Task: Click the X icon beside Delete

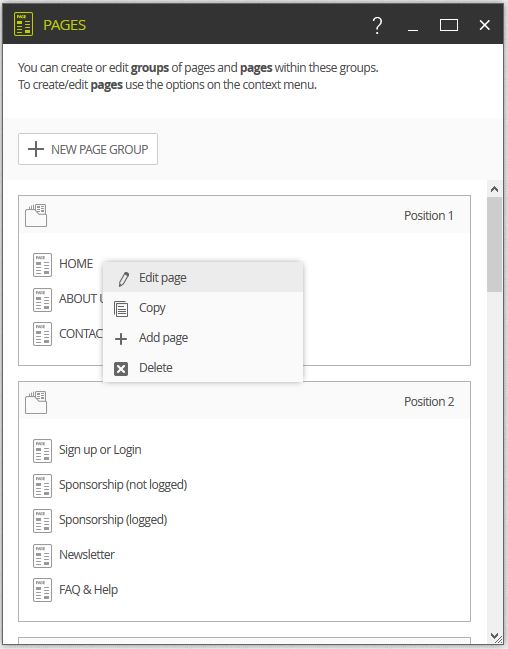Action: 121,368
